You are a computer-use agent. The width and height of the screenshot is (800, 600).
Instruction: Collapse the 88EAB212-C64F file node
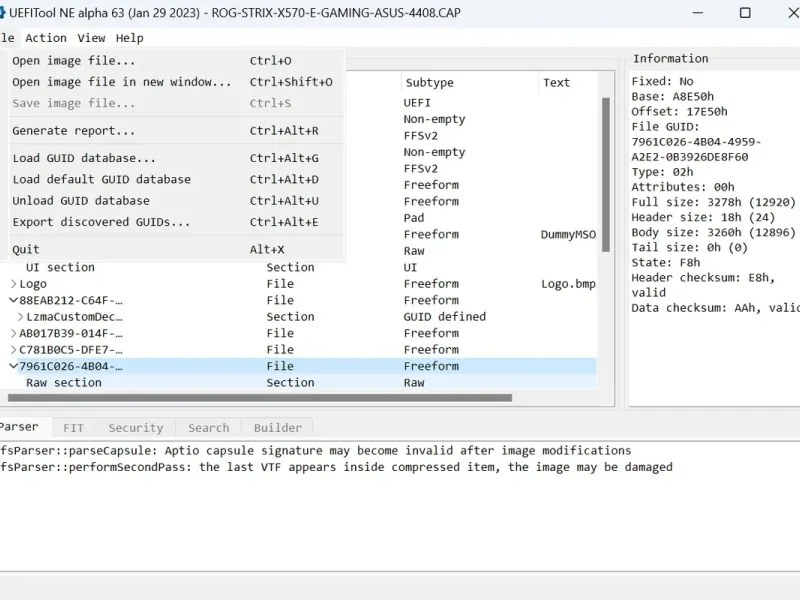pos(13,300)
